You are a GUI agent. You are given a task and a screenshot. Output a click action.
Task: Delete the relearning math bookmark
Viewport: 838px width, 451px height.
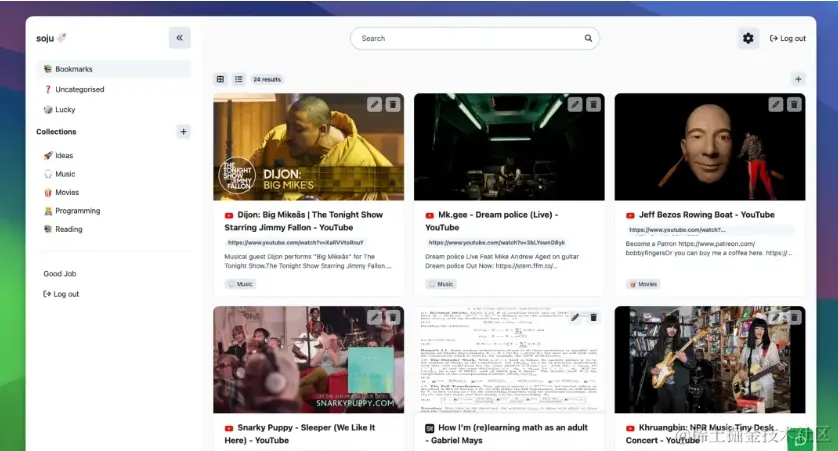click(593, 317)
